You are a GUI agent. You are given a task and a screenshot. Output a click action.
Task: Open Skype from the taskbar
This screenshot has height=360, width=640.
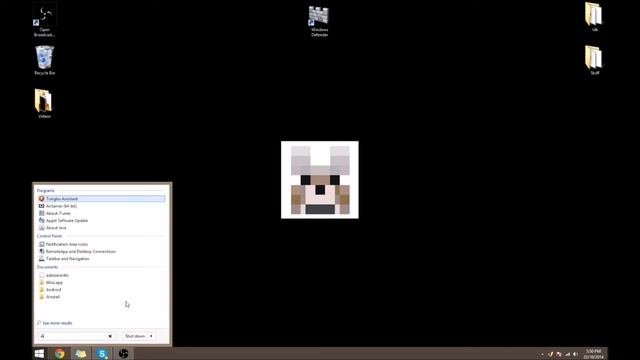[102, 353]
